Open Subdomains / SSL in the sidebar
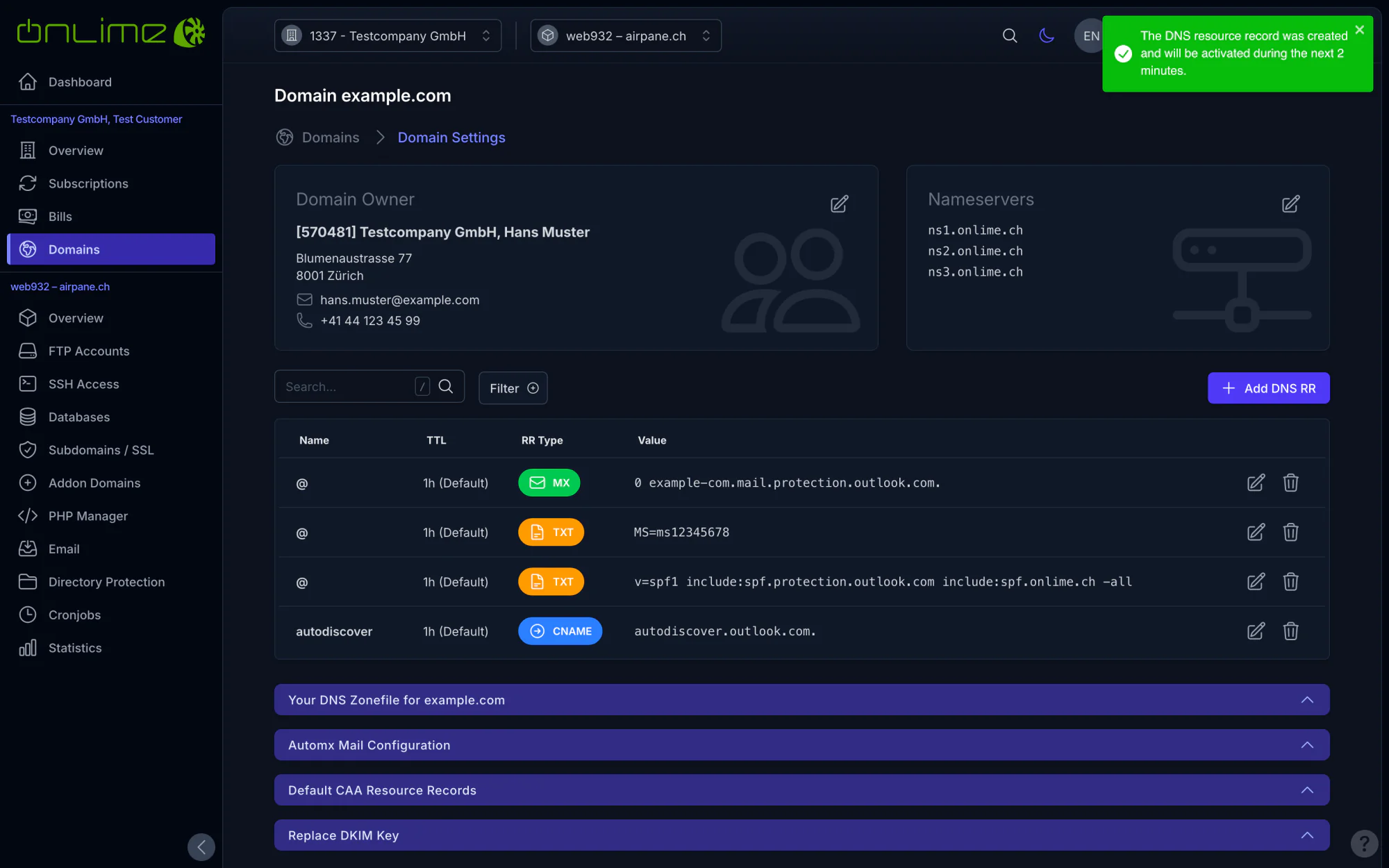 (111, 450)
